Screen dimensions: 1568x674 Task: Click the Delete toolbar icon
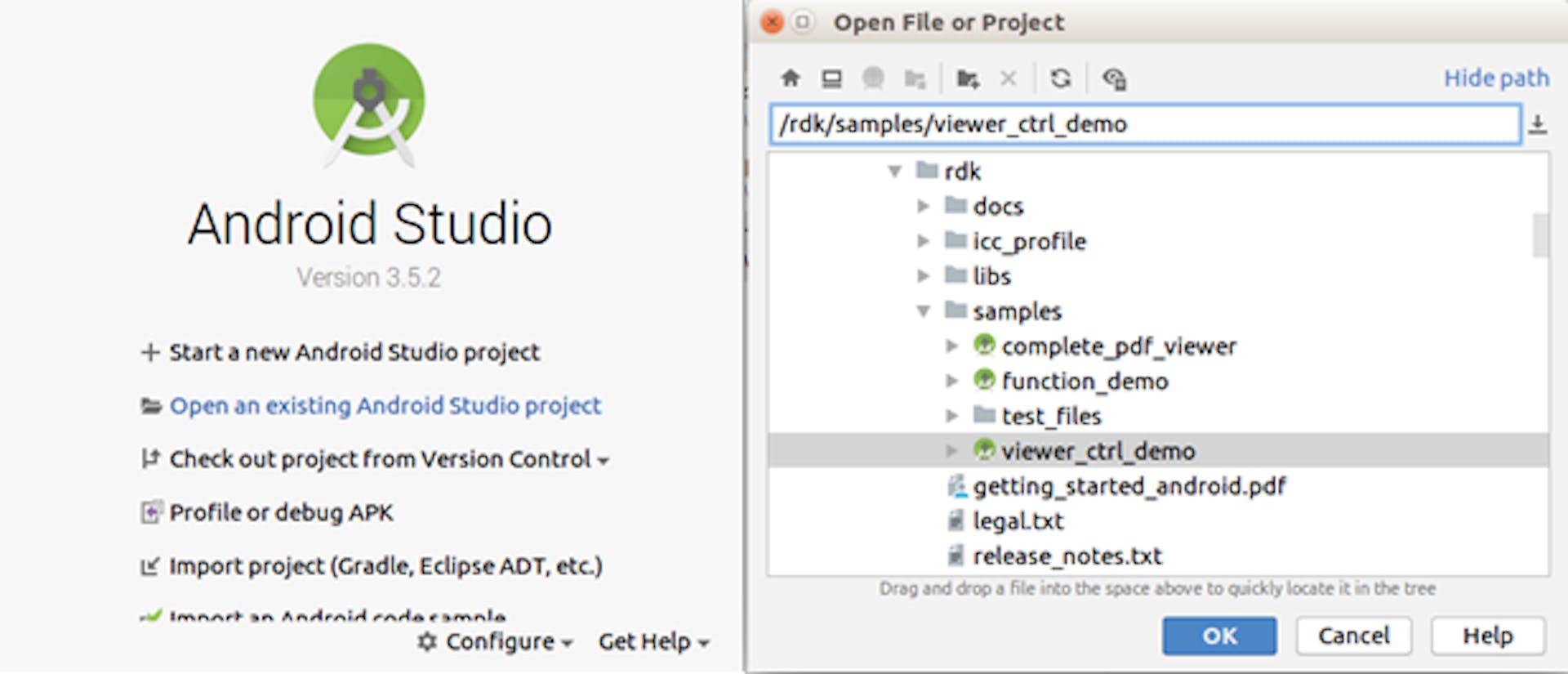point(1009,78)
